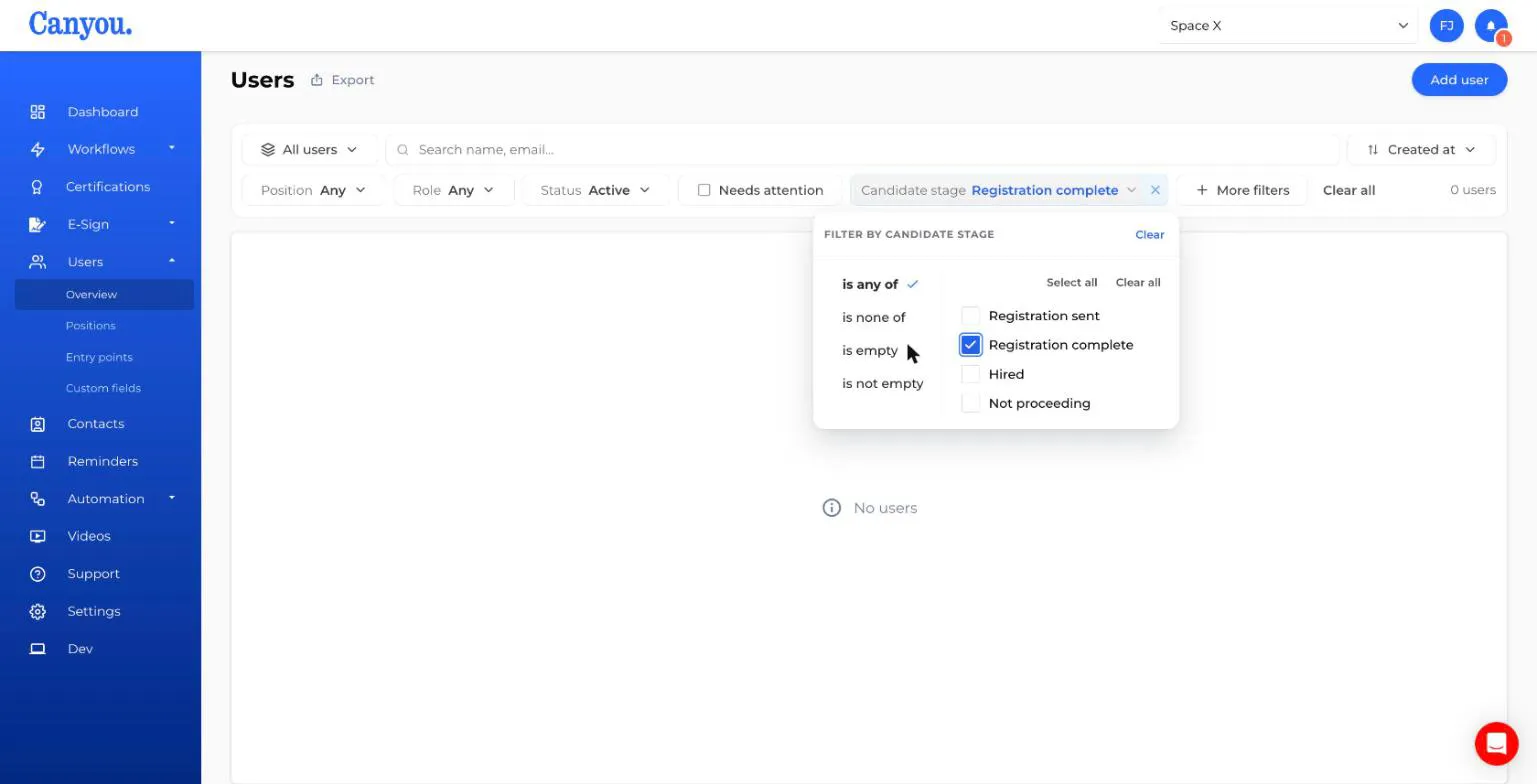Select the 'is empty' condition

(870, 350)
